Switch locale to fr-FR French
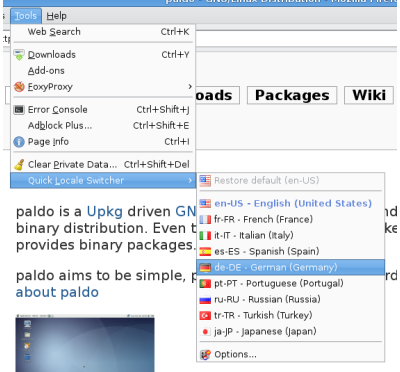Screen dimensions: 400x372 (x=290, y=219)
